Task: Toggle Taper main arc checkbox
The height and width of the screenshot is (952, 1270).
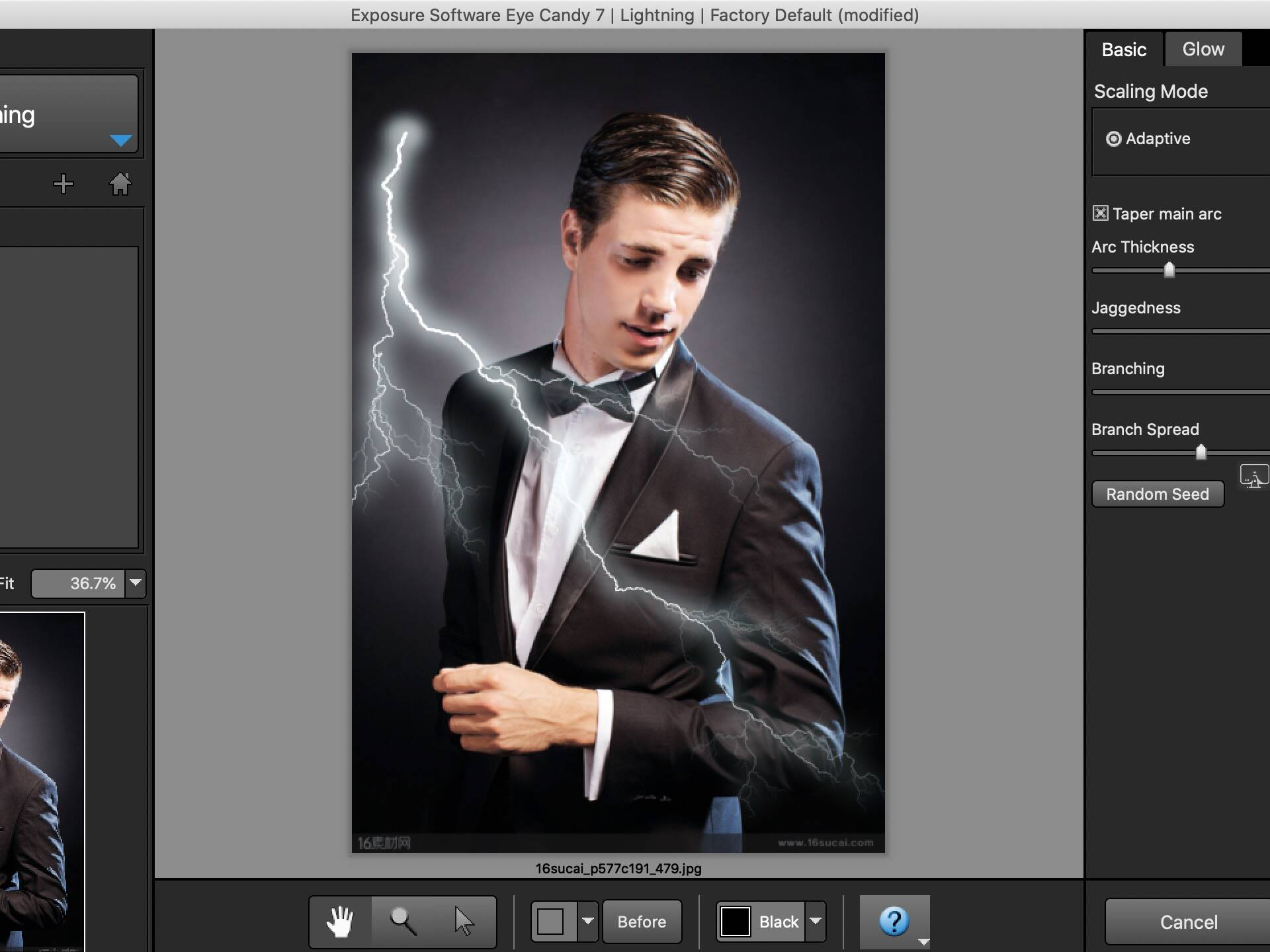Action: pos(1100,214)
